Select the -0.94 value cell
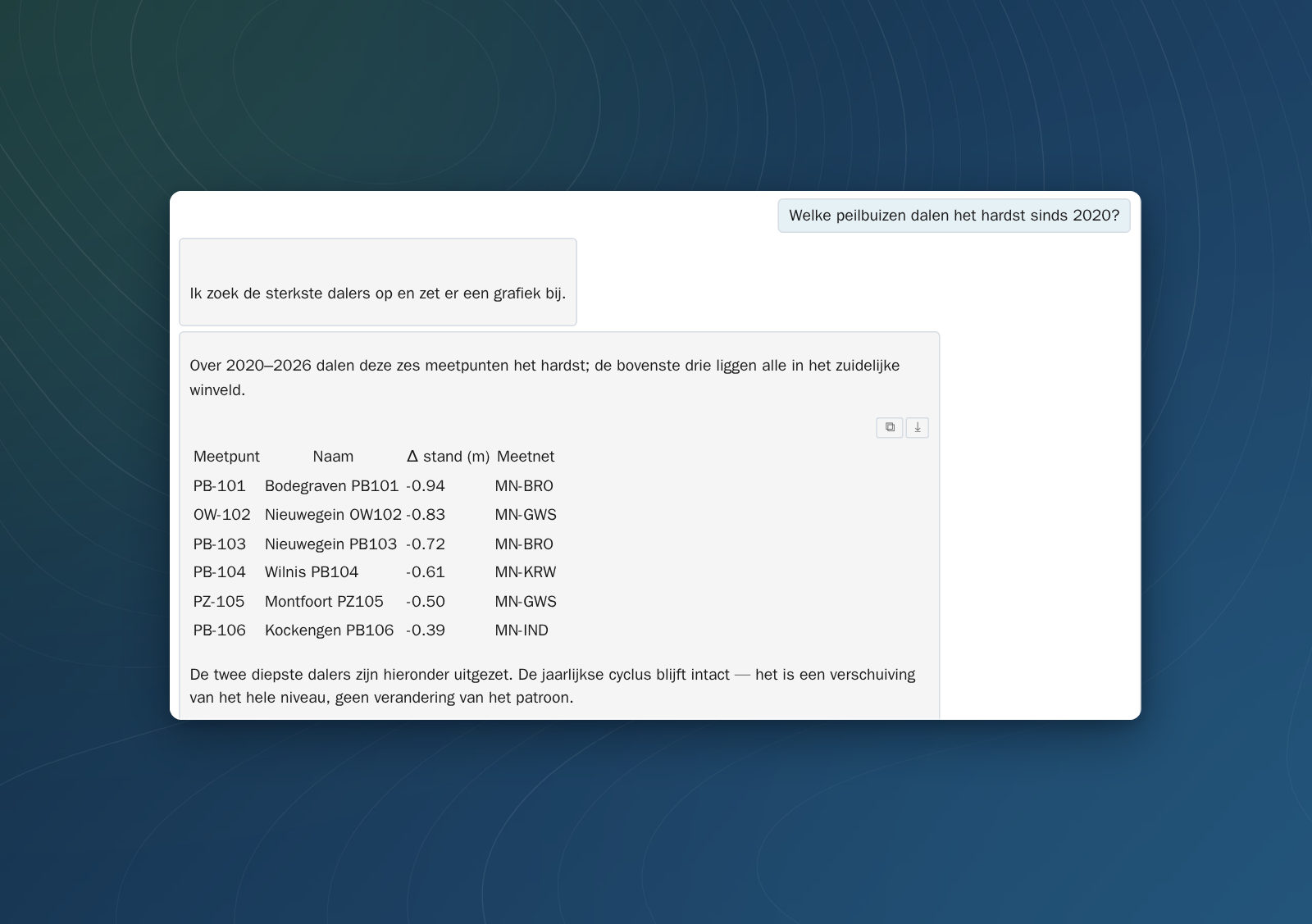Image resolution: width=1312 pixels, height=924 pixels. [x=426, y=486]
